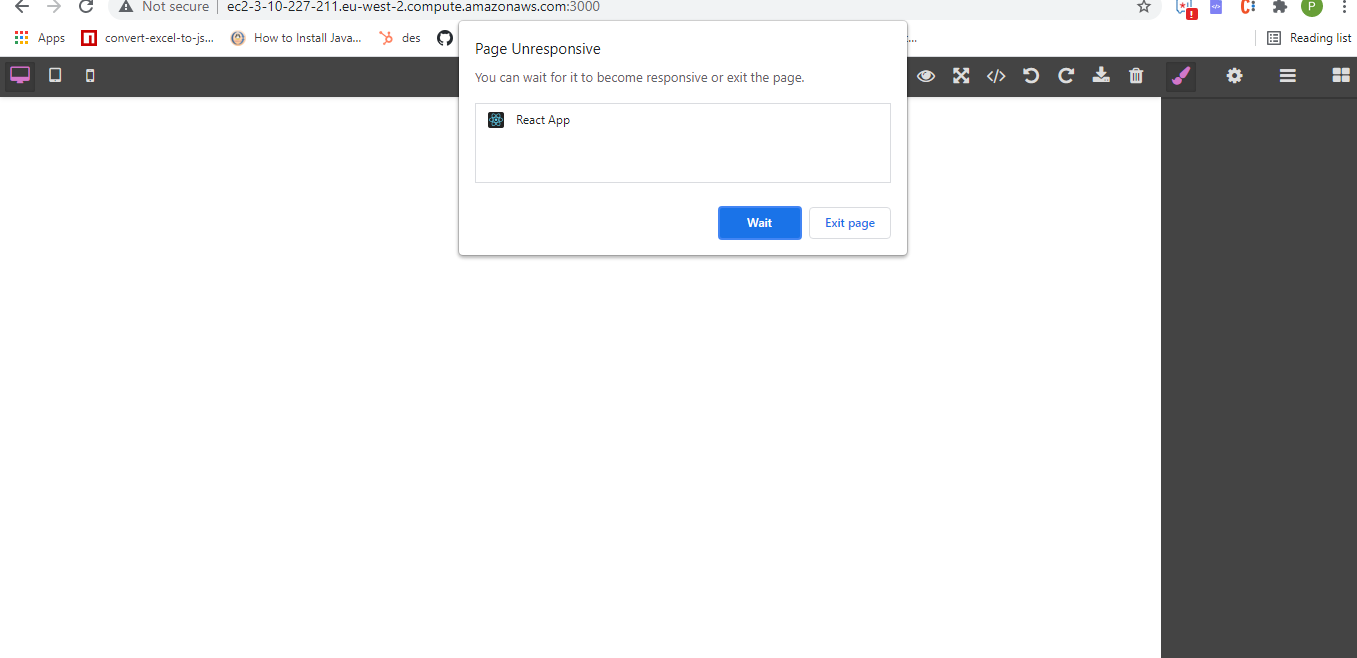
Task: Open the style manager paintbrush panel
Action: [x=1181, y=76]
